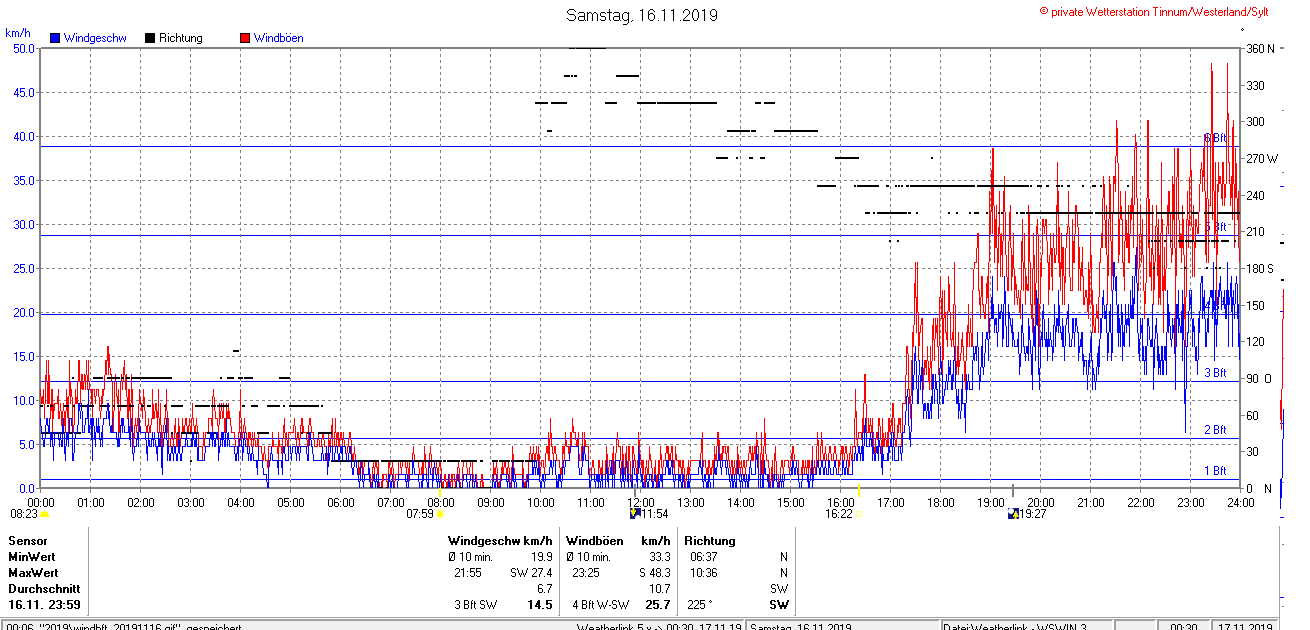Click the 17.11.2019 date in status bar
The height and width of the screenshot is (630, 1310).
click(x=1243, y=626)
